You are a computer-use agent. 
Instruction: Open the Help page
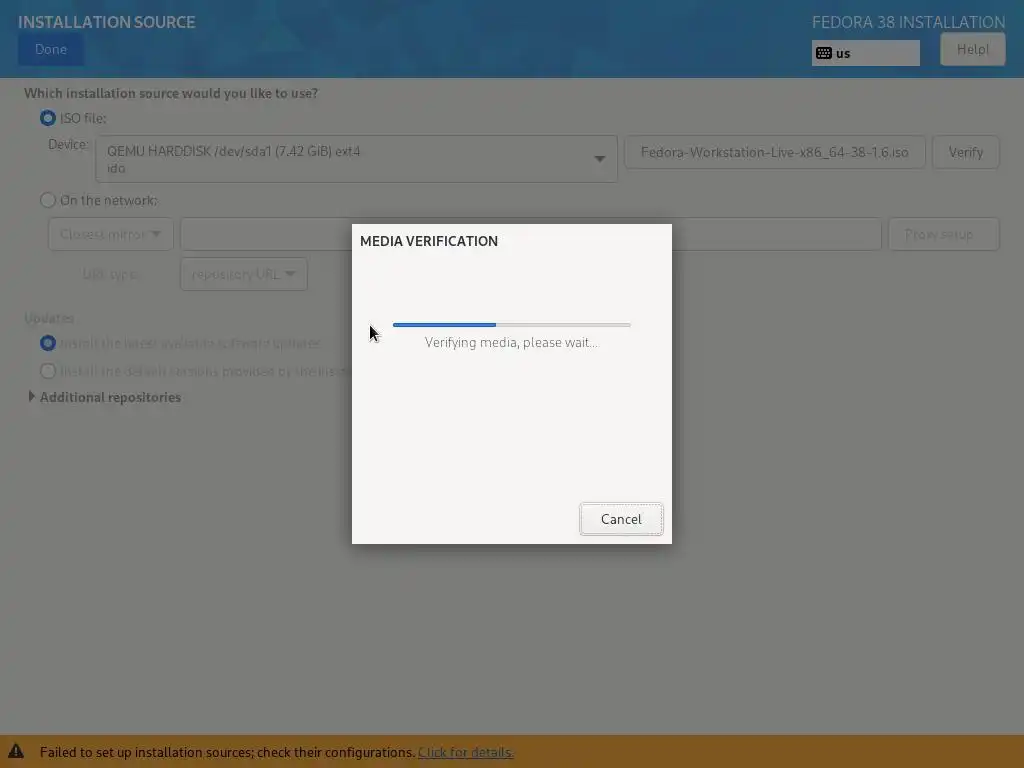click(972, 50)
